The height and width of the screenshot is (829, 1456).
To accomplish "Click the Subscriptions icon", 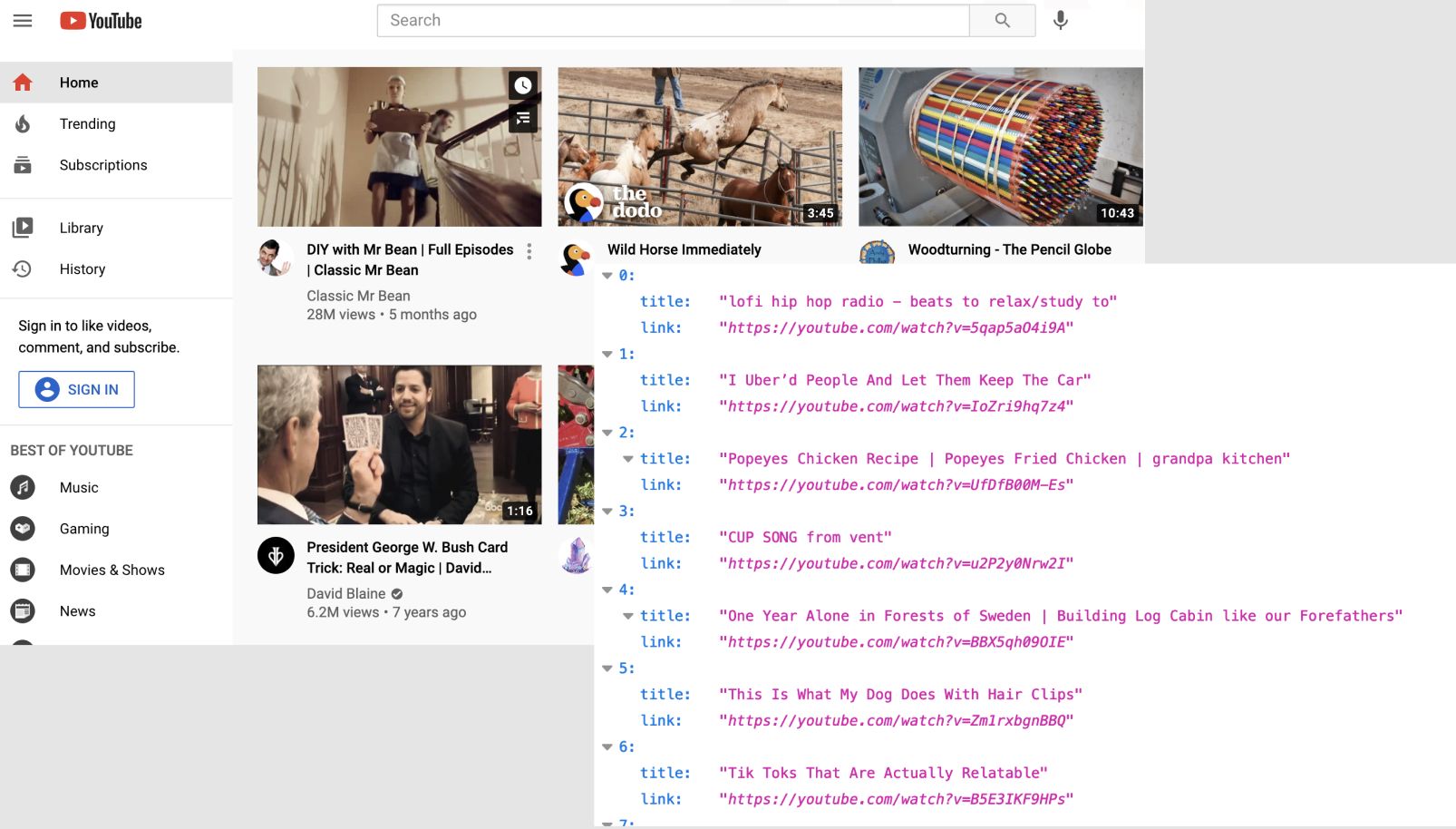I will (x=23, y=165).
